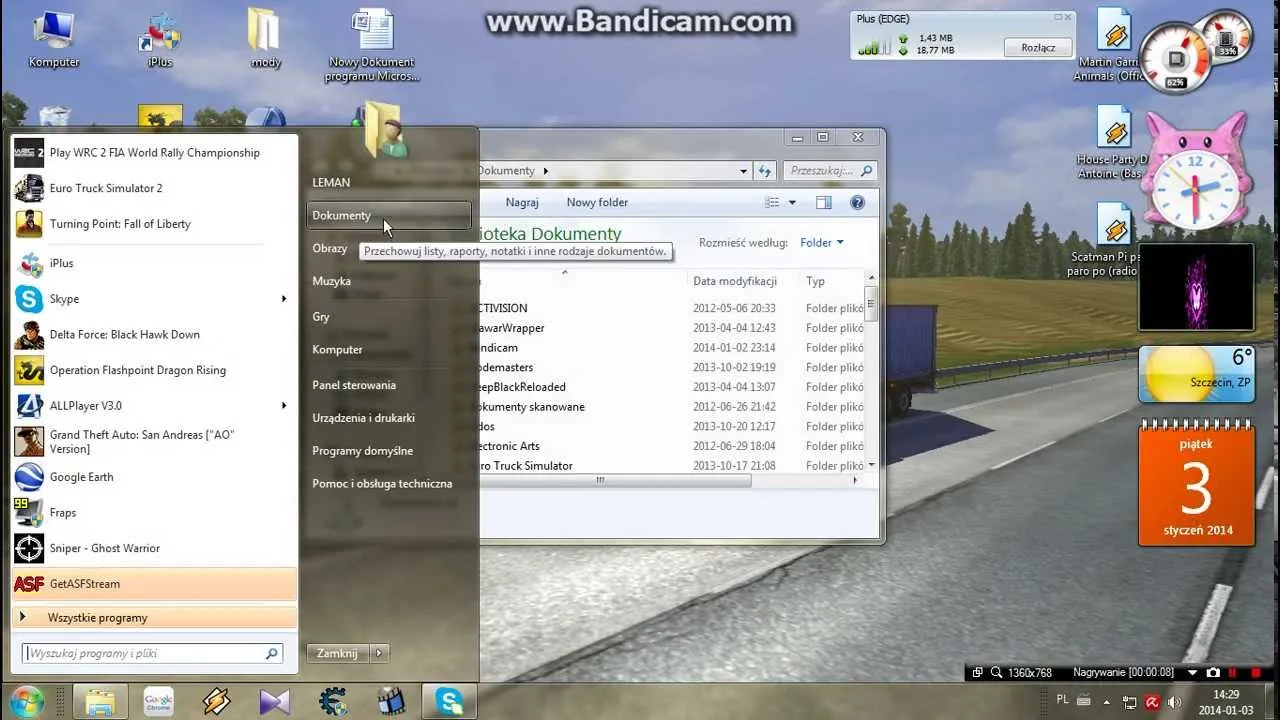Viewport: 1280px width, 720px height.
Task: Launch Grand Theft Auto: San Andreas
Action: pyautogui.click(x=155, y=441)
